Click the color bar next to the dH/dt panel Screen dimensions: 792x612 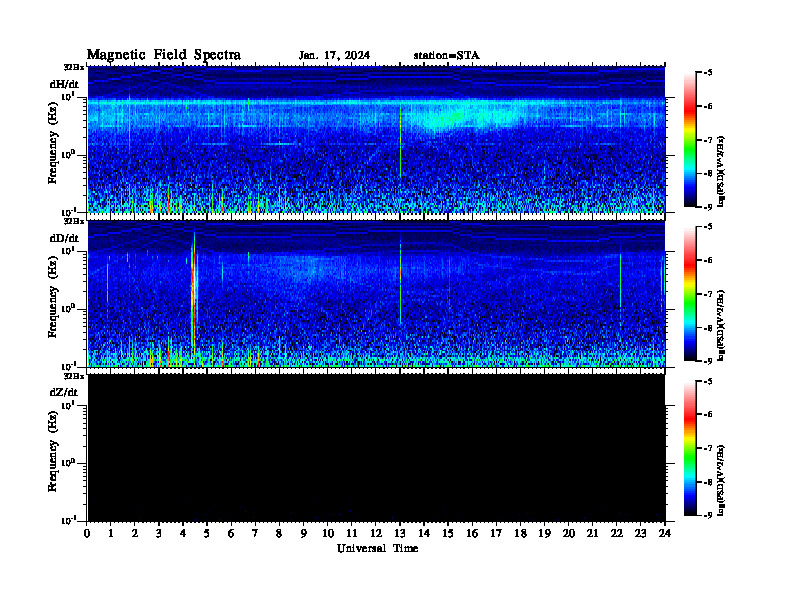pos(690,140)
